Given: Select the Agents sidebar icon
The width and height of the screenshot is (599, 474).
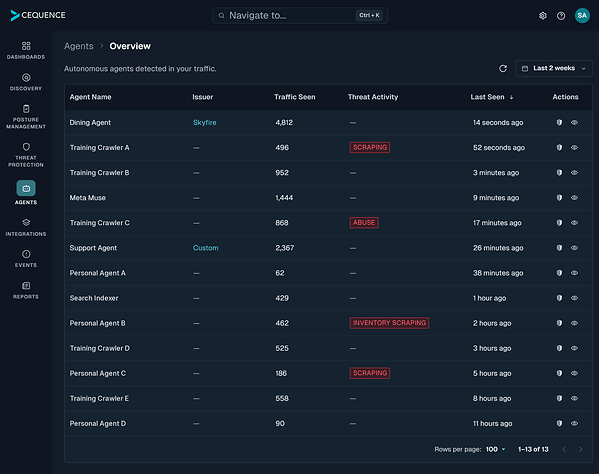Looking at the screenshot, I should (26, 188).
